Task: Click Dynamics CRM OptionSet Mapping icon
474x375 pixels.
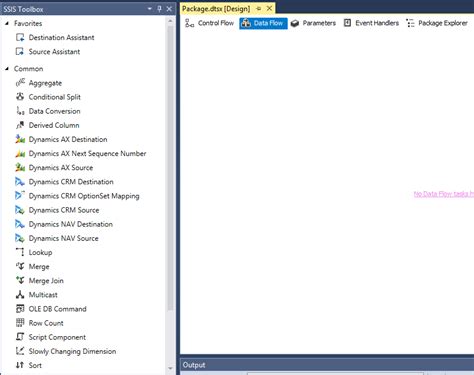Action: [x=20, y=196]
